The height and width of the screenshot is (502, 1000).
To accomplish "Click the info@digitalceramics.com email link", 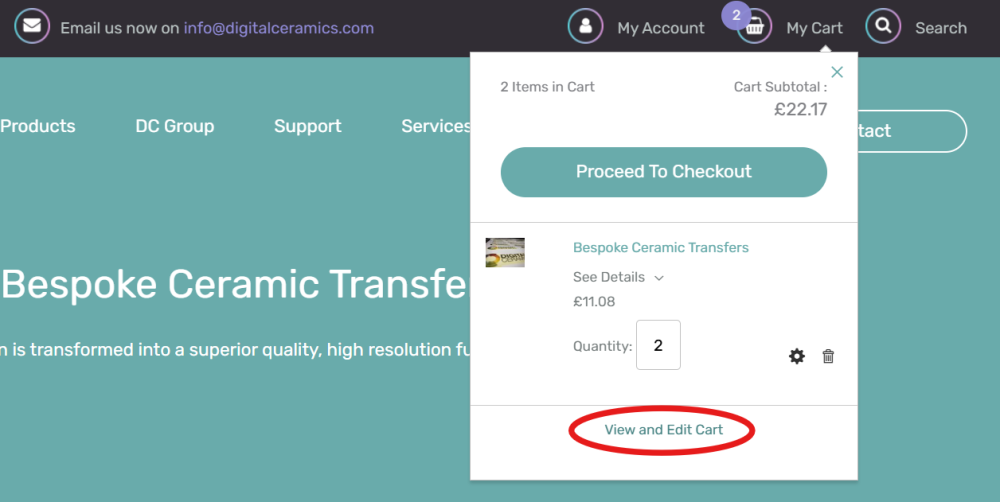I will [x=279, y=28].
